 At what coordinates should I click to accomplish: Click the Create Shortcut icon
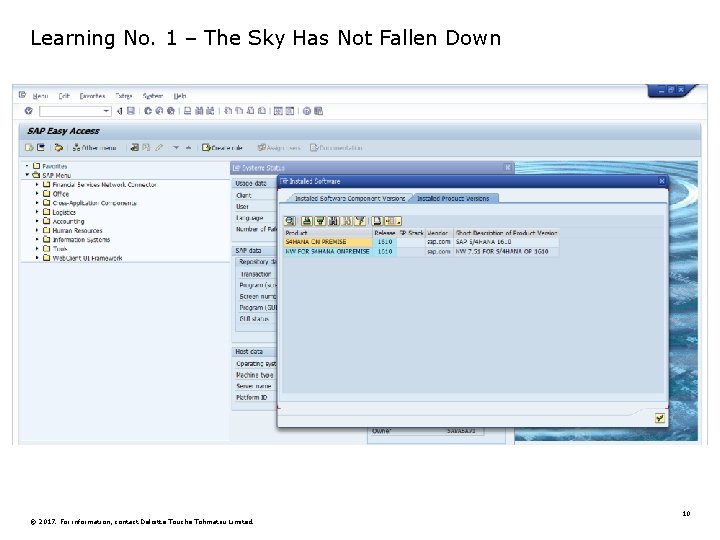[290, 111]
